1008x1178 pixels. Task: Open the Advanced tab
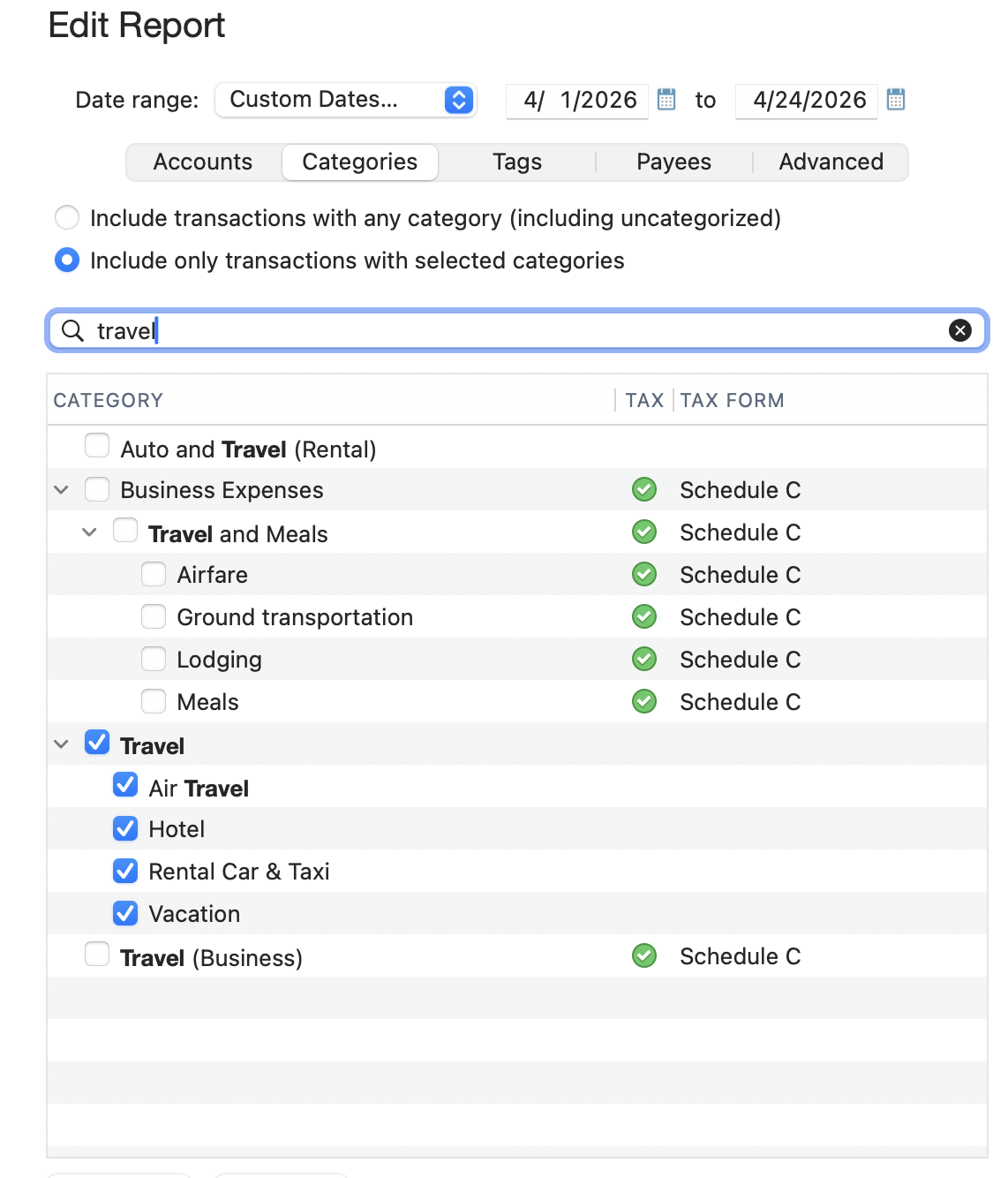[x=831, y=162]
